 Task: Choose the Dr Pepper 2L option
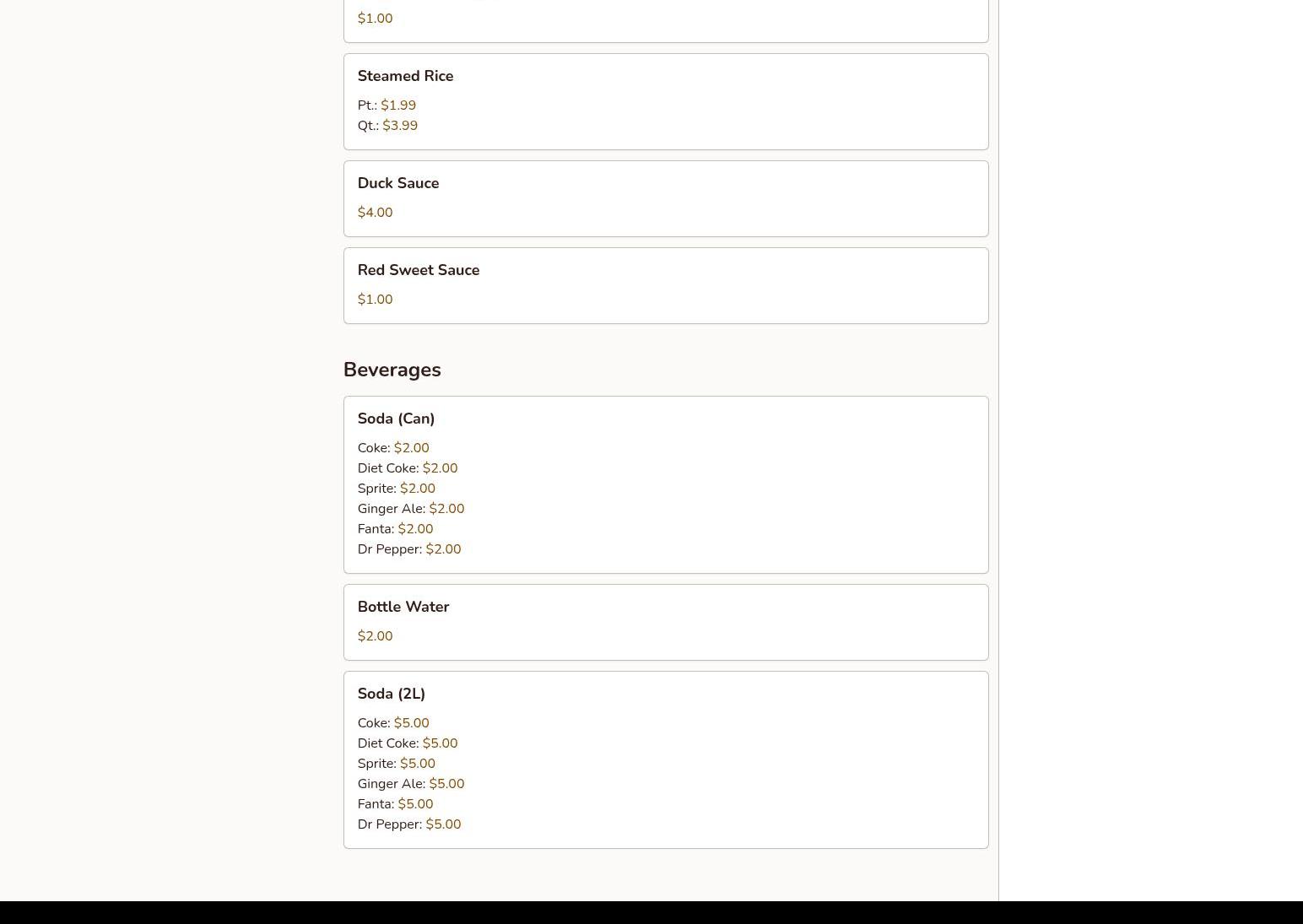tap(409, 824)
